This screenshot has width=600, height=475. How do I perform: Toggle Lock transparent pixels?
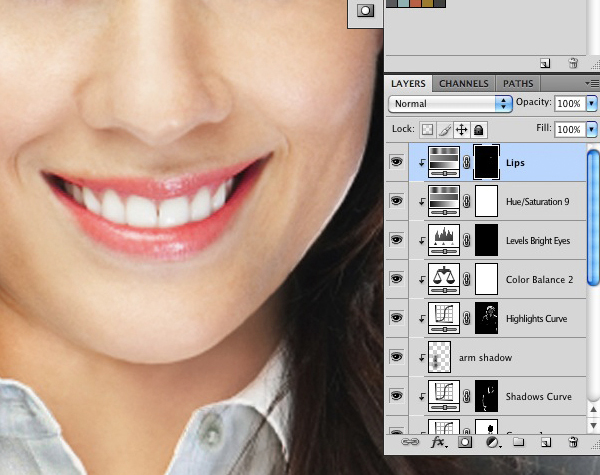pos(427,130)
